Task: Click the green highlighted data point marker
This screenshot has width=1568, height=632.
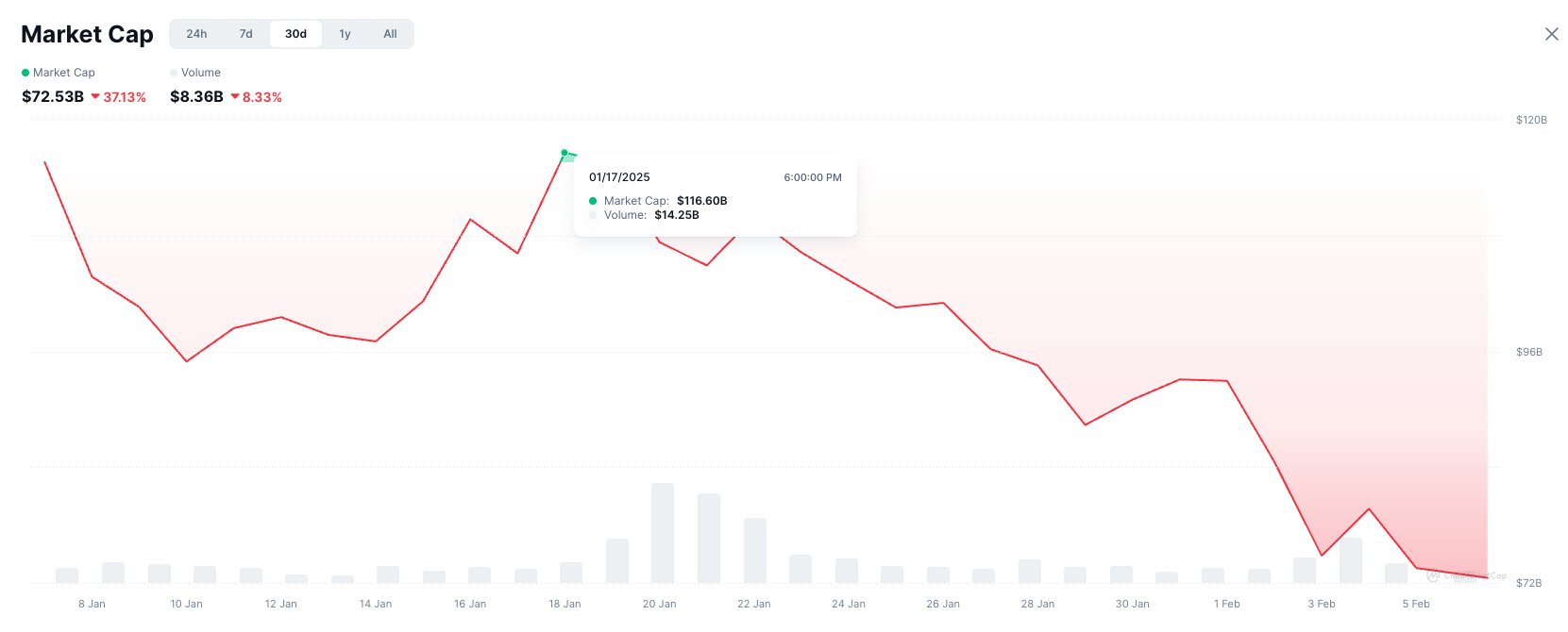Action: tap(565, 153)
